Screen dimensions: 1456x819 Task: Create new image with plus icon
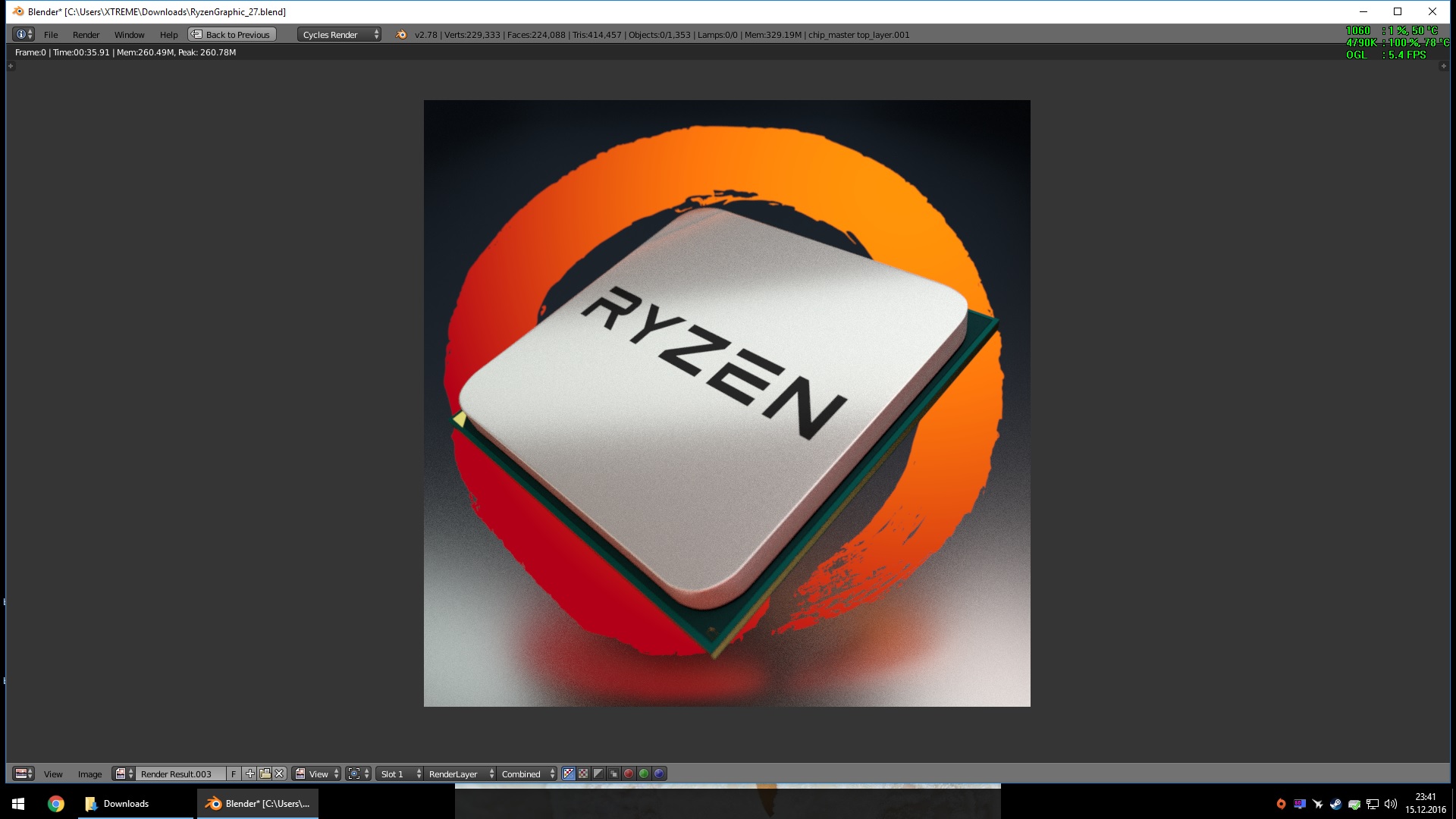pos(250,773)
